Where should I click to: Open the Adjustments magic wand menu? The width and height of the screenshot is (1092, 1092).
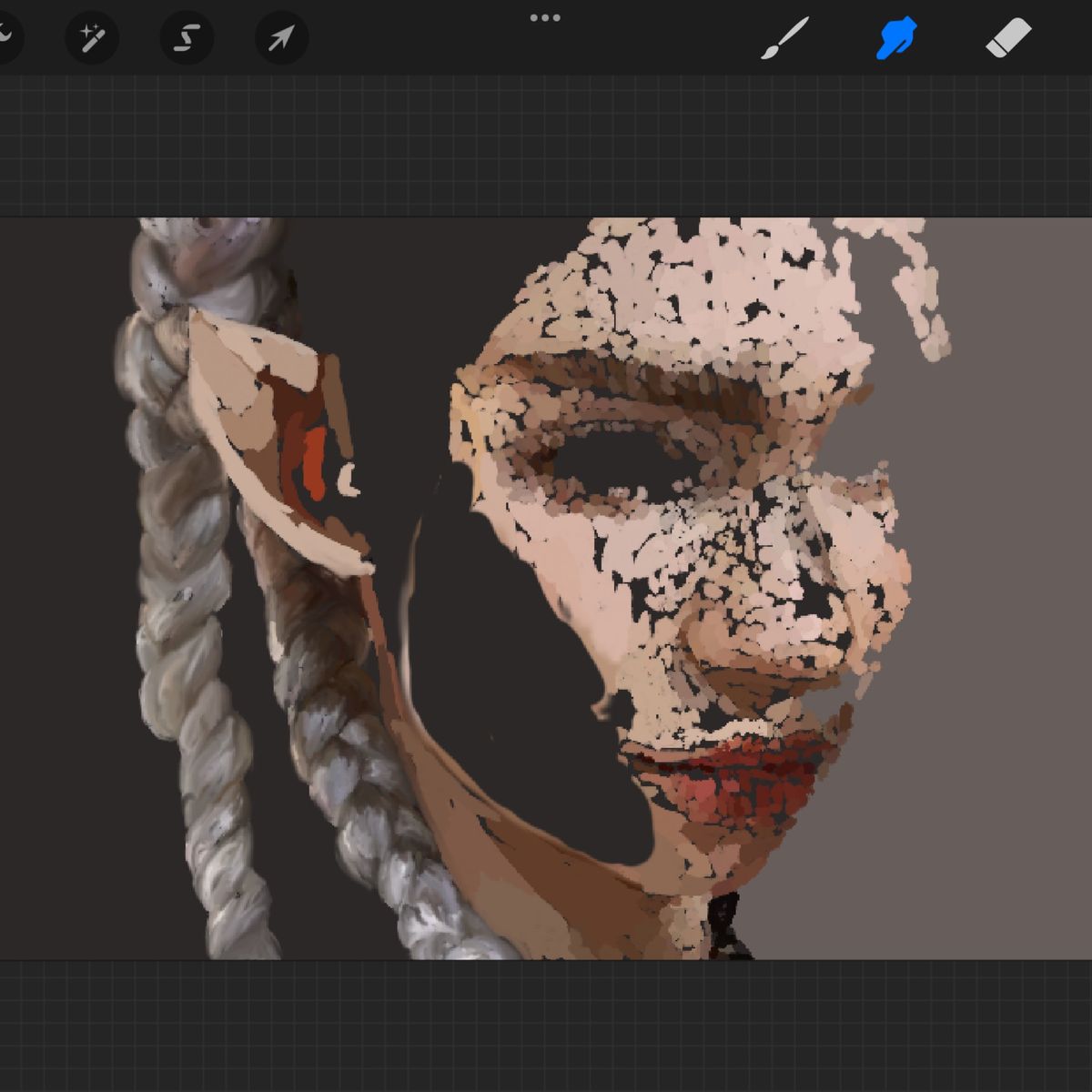point(92,37)
